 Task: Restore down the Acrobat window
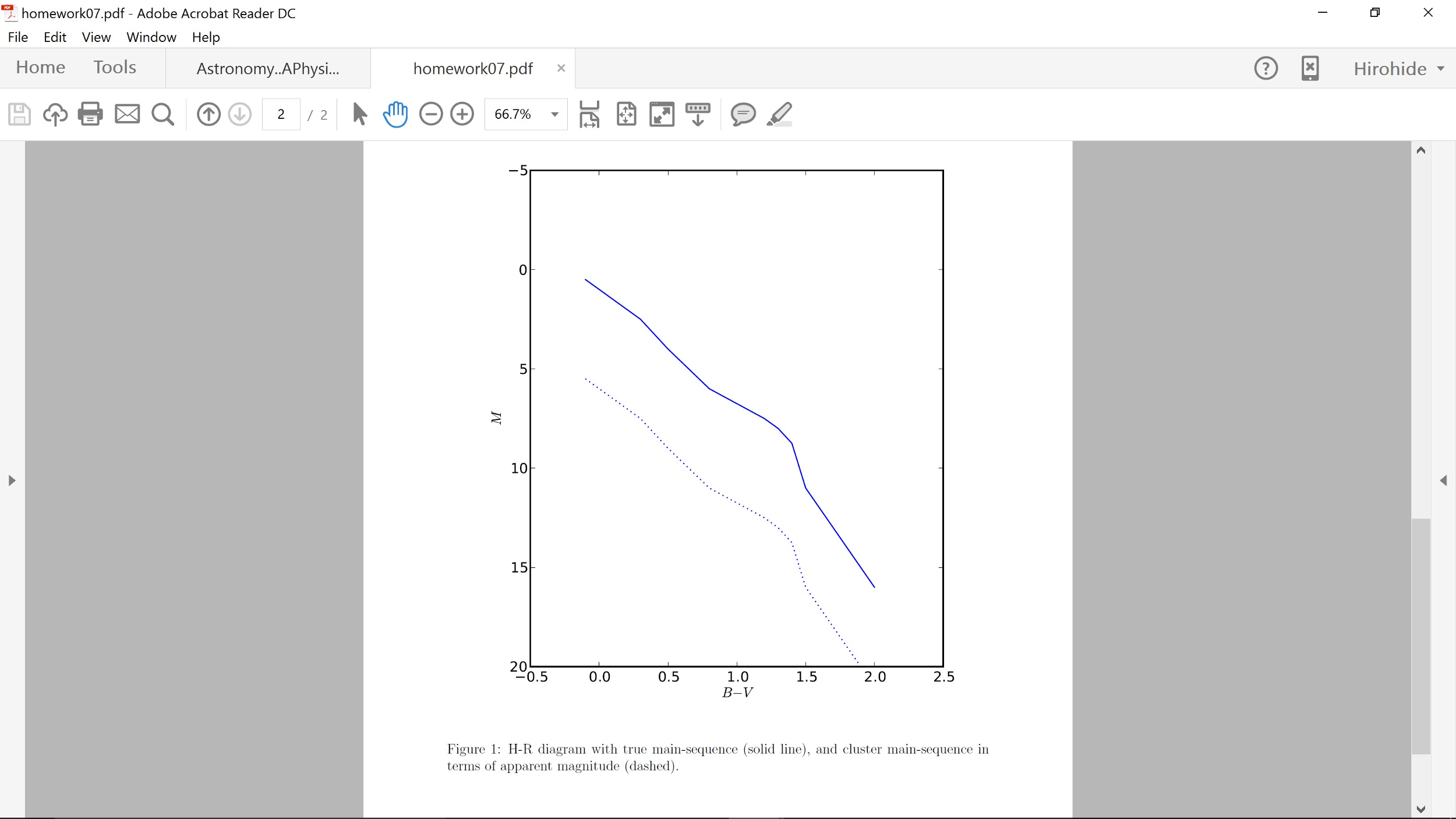[1375, 13]
